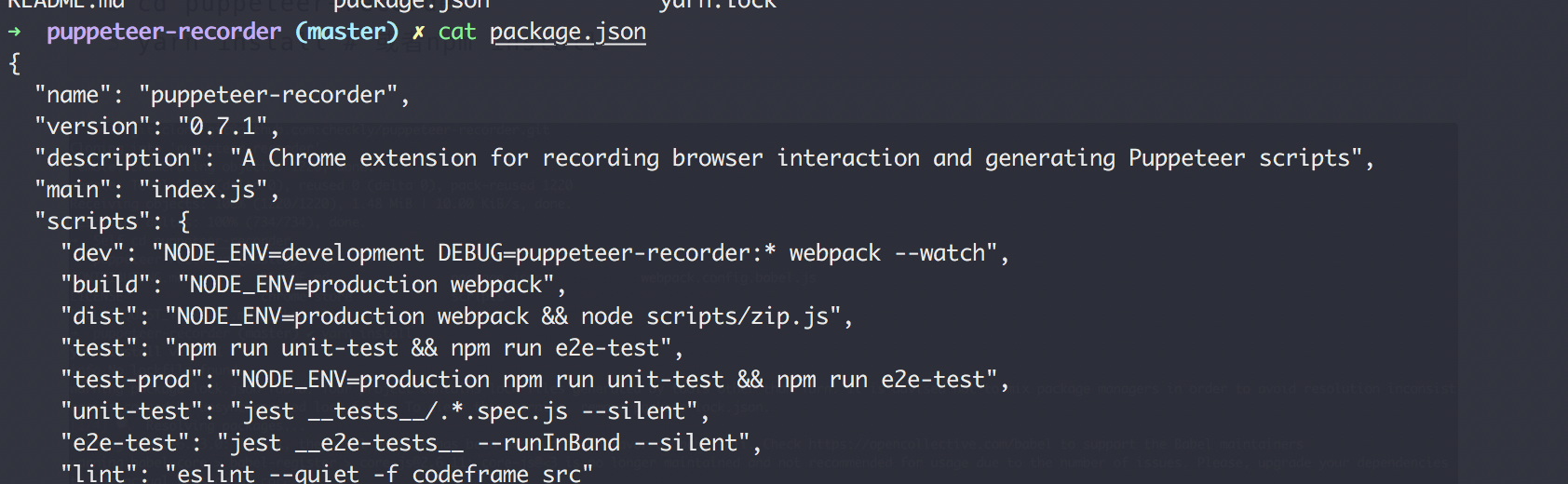Click the puppeteer-recorder directory name in prompt

pyautogui.click(x=164, y=33)
